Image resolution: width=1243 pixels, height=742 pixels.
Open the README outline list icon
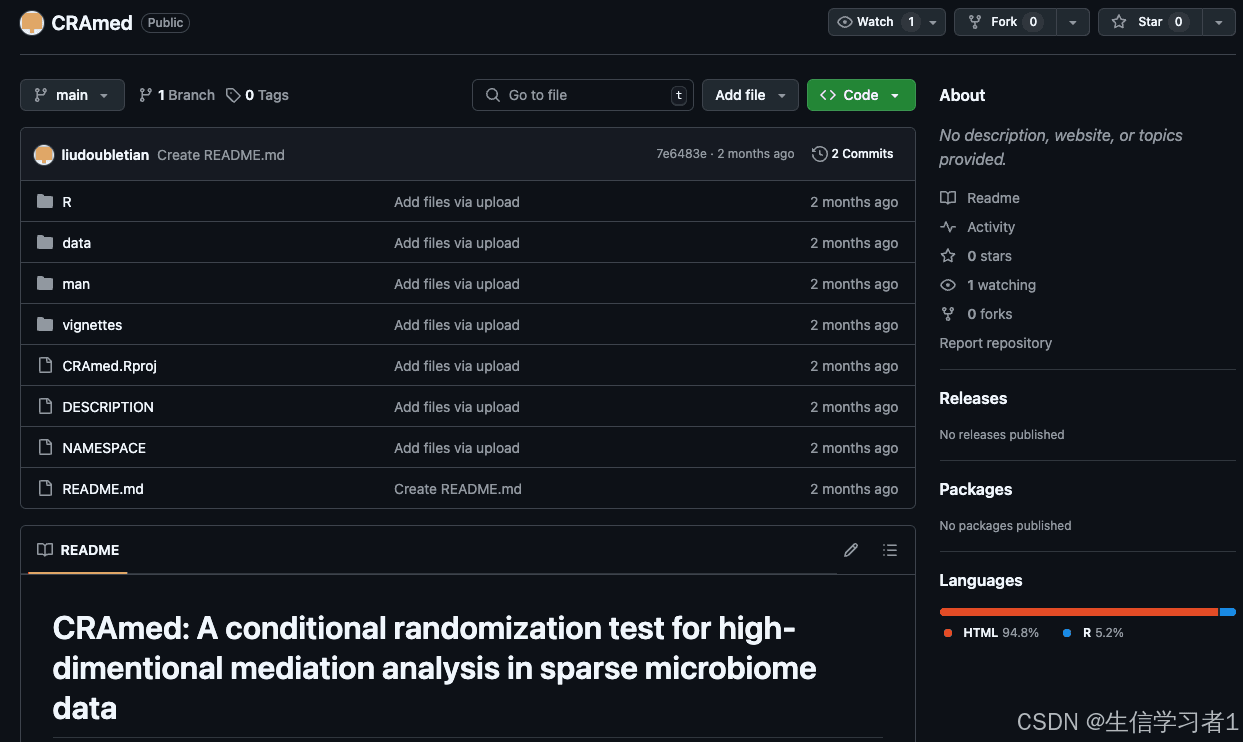(x=890, y=550)
